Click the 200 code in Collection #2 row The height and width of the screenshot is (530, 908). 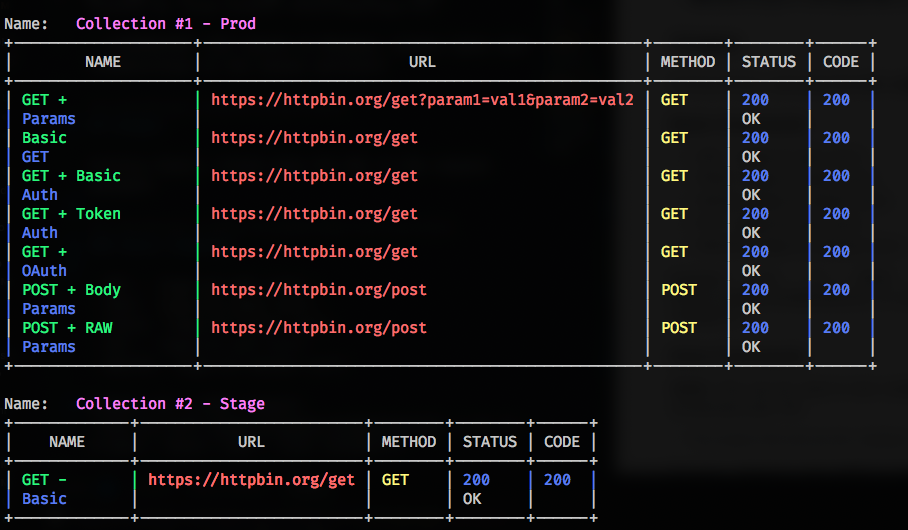pos(557,480)
